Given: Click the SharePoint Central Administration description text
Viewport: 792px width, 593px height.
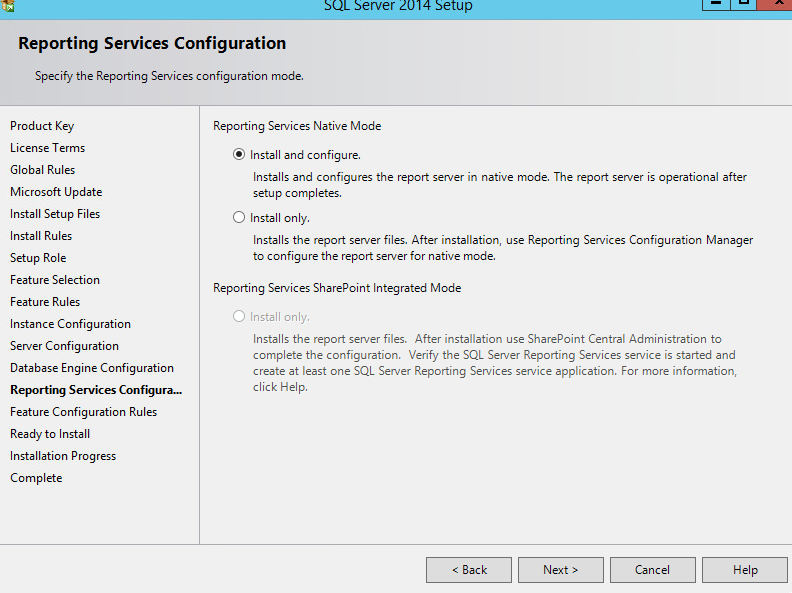Looking at the screenshot, I should coord(495,363).
